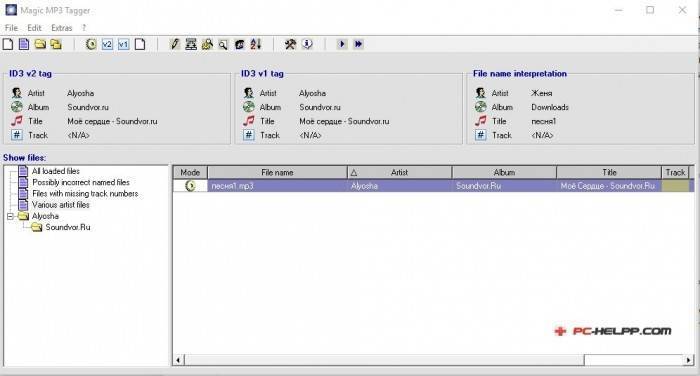Click the horizontal scrollbar right arrow
Viewport: 700px width, 376px height.
688,359
